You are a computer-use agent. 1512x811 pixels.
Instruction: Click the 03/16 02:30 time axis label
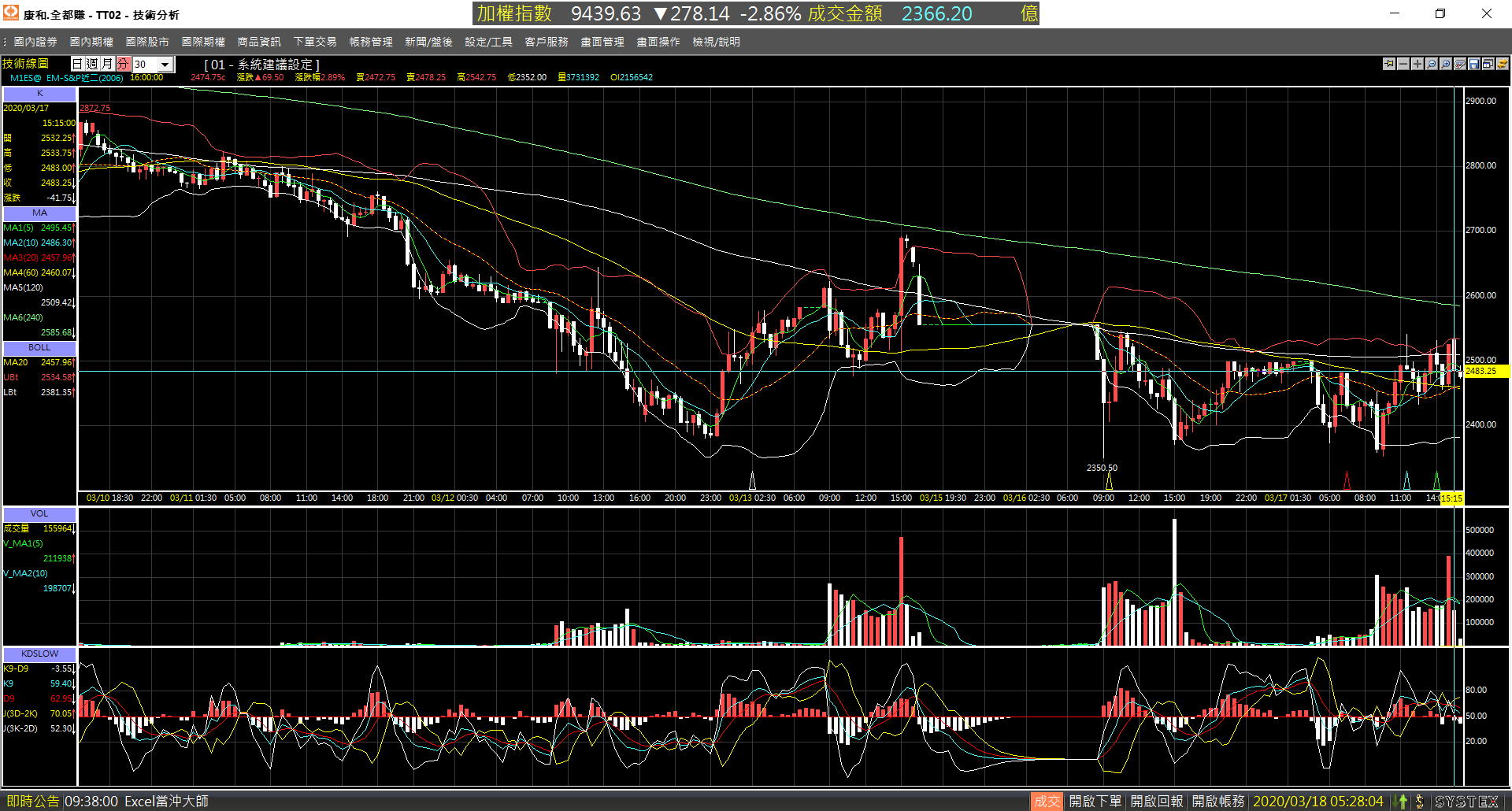click(1026, 498)
